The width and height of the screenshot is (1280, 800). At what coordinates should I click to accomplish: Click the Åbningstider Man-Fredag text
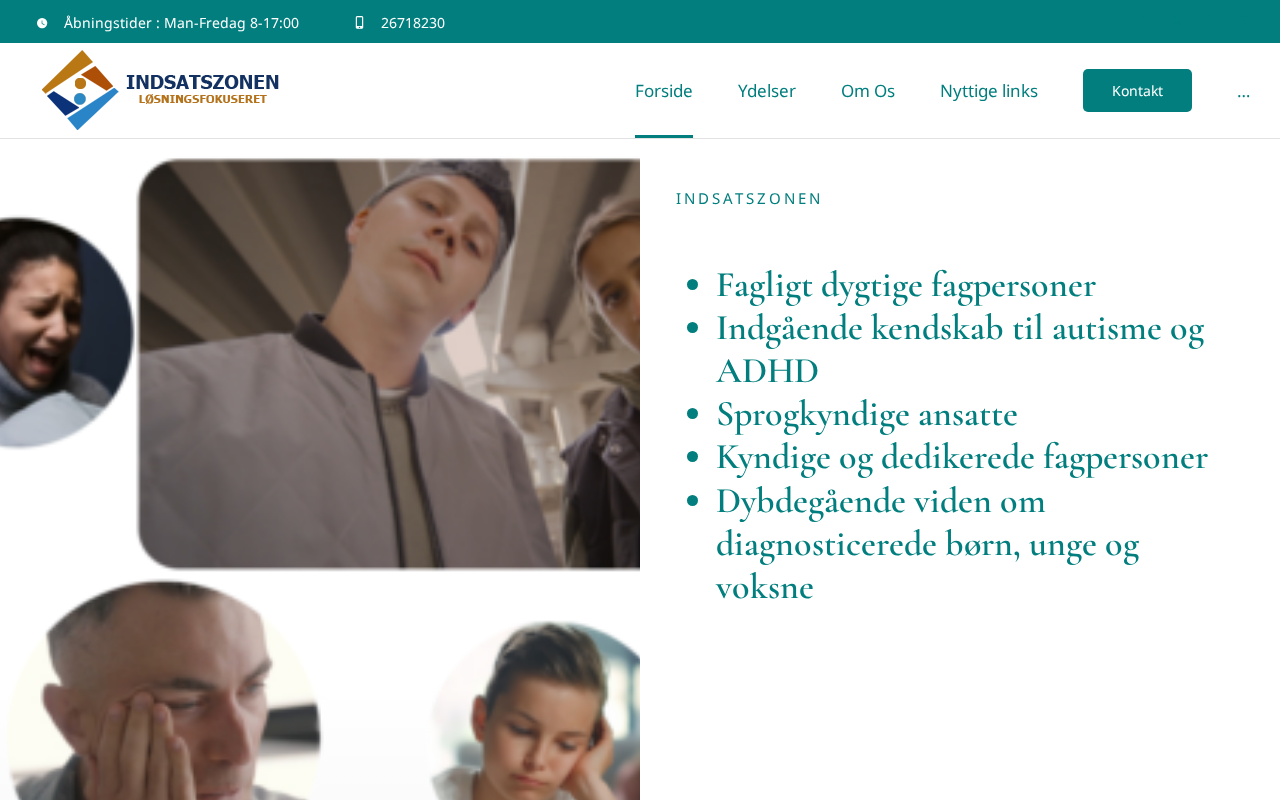point(181,23)
